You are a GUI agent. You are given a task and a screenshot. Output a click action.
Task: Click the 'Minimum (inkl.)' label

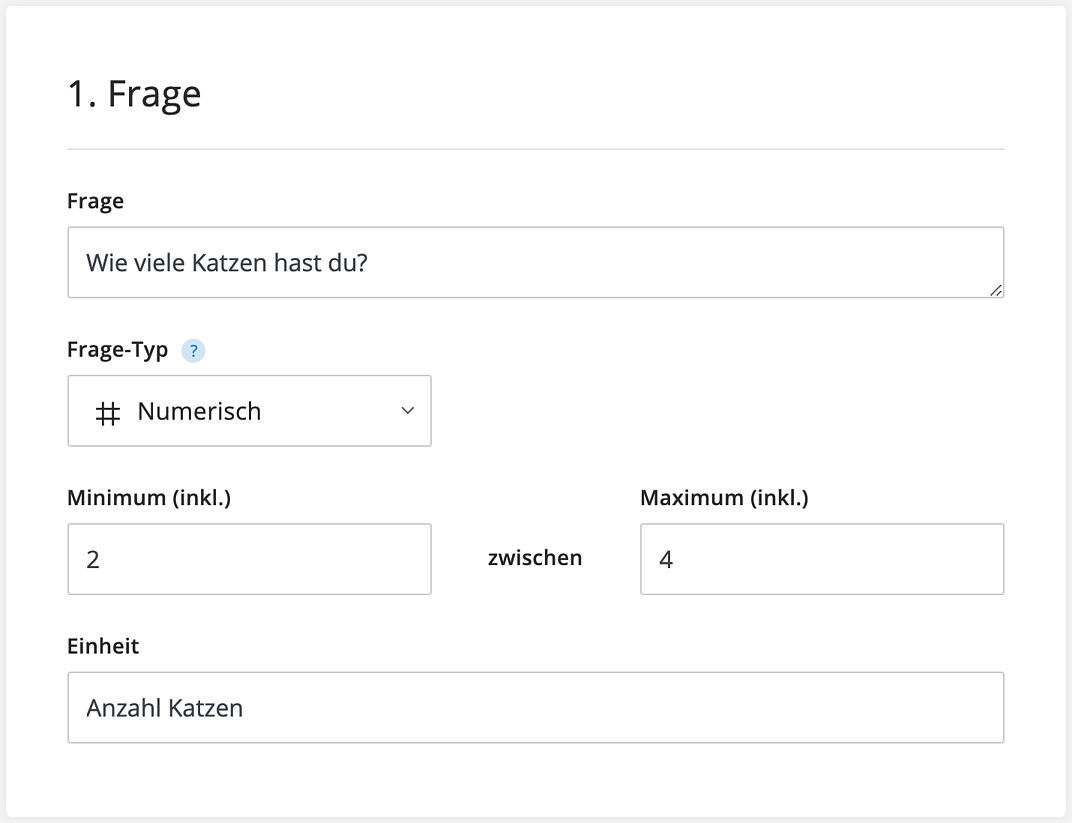click(149, 498)
